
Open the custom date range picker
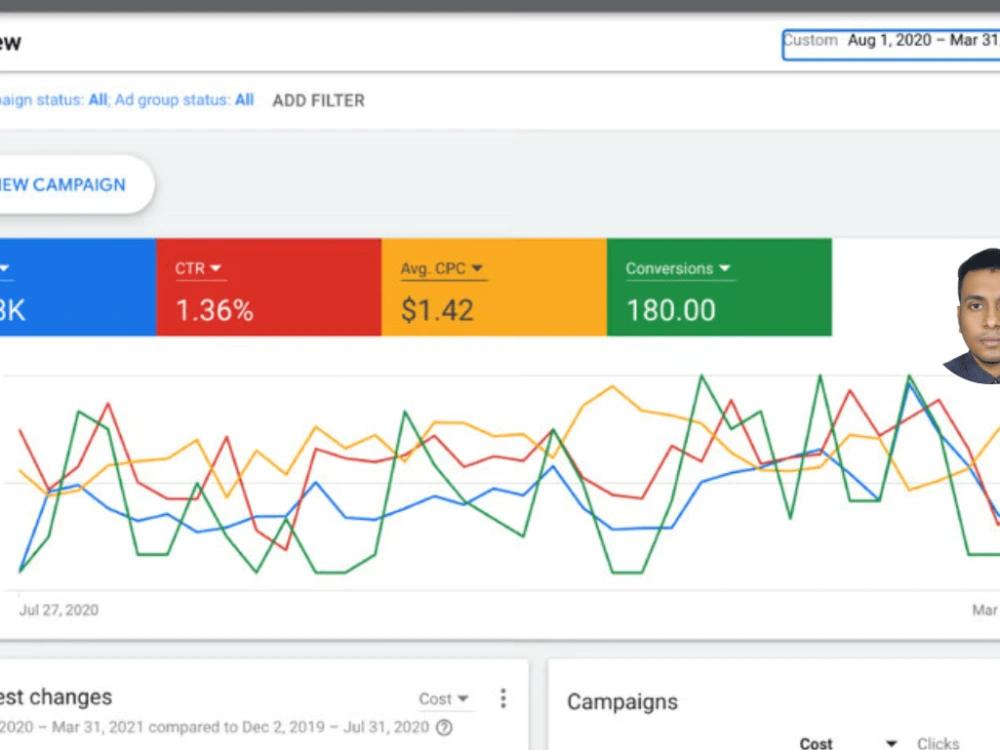coord(891,44)
